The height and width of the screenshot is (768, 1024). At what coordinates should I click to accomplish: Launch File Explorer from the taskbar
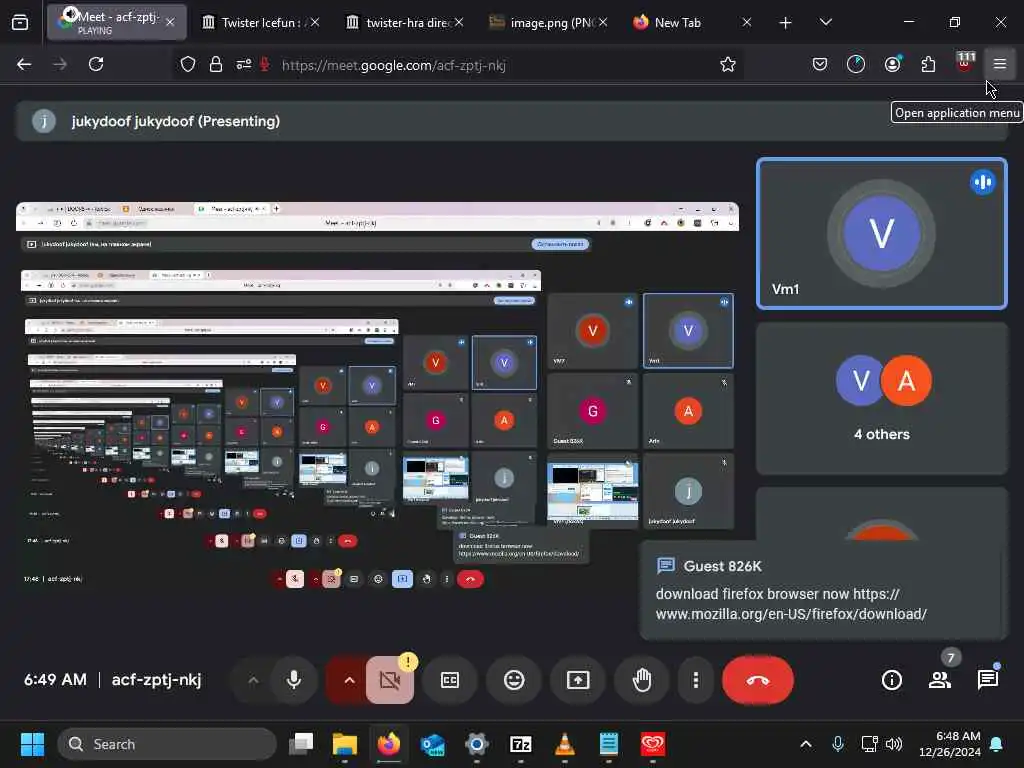pos(345,744)
